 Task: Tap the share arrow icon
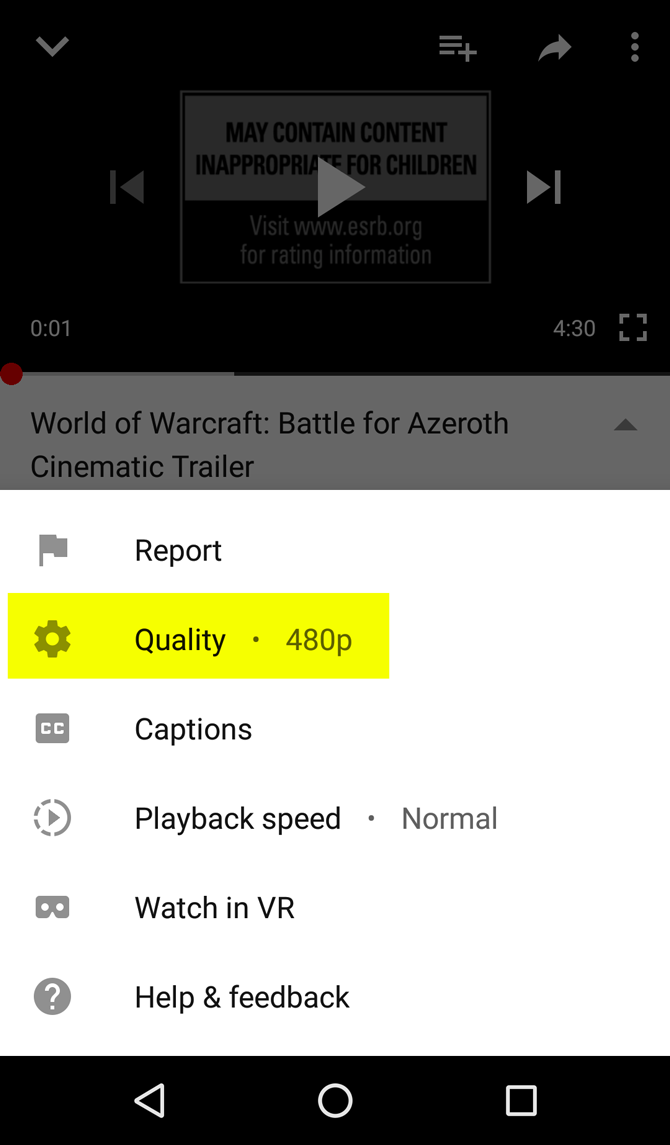coord(554,47)
